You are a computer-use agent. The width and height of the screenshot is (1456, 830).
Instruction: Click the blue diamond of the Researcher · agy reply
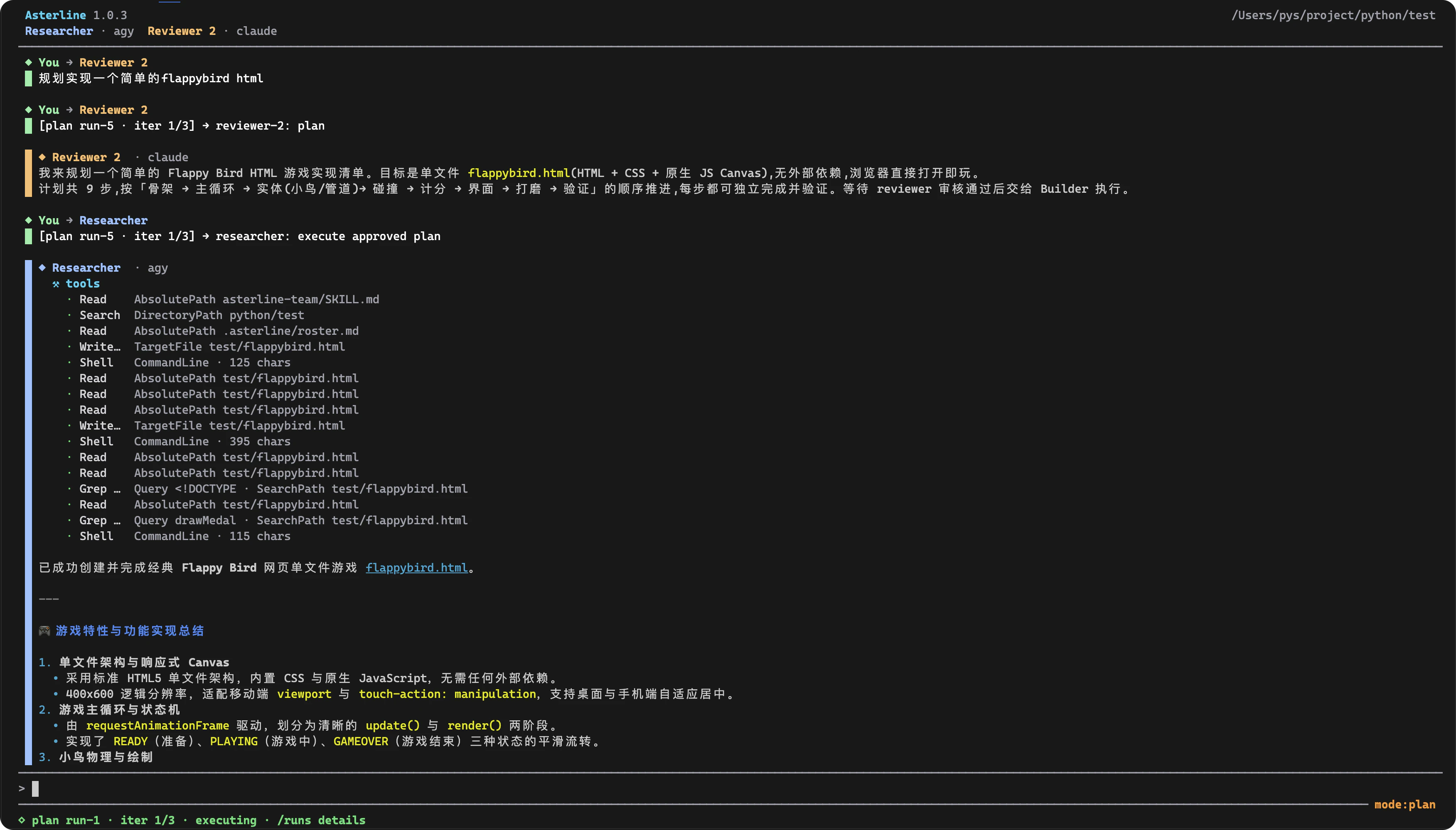point(42,268)
